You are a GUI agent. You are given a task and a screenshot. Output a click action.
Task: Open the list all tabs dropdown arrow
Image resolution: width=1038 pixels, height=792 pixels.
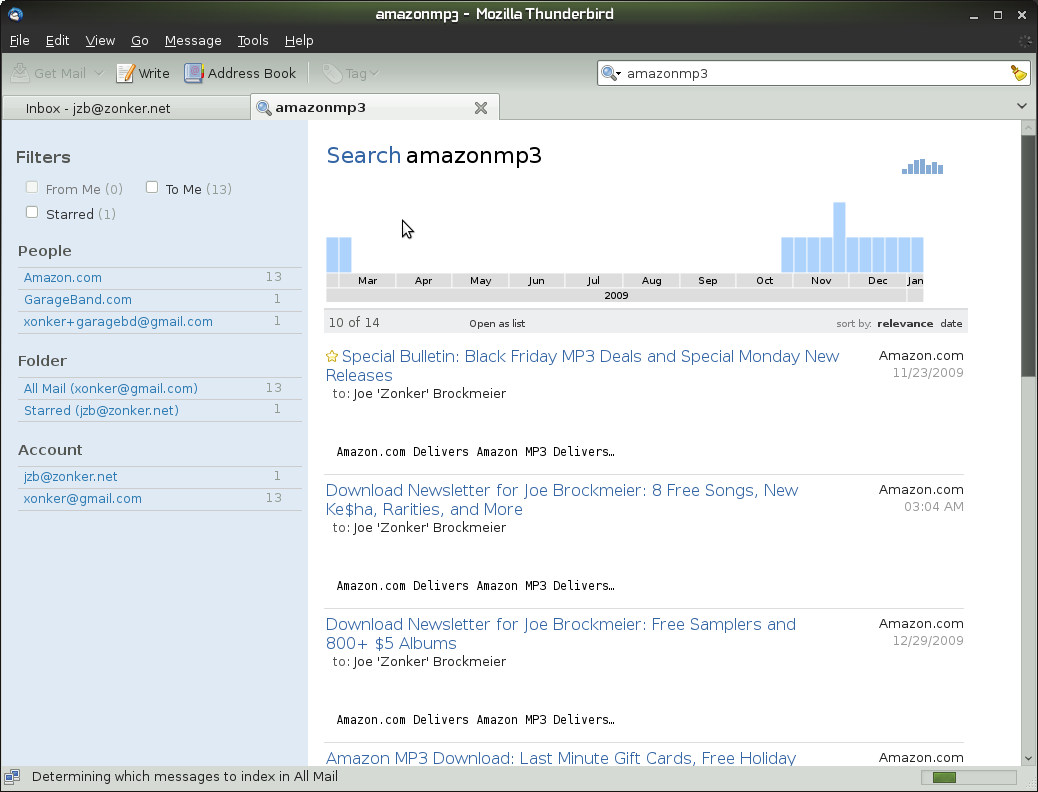point(1021,106)
